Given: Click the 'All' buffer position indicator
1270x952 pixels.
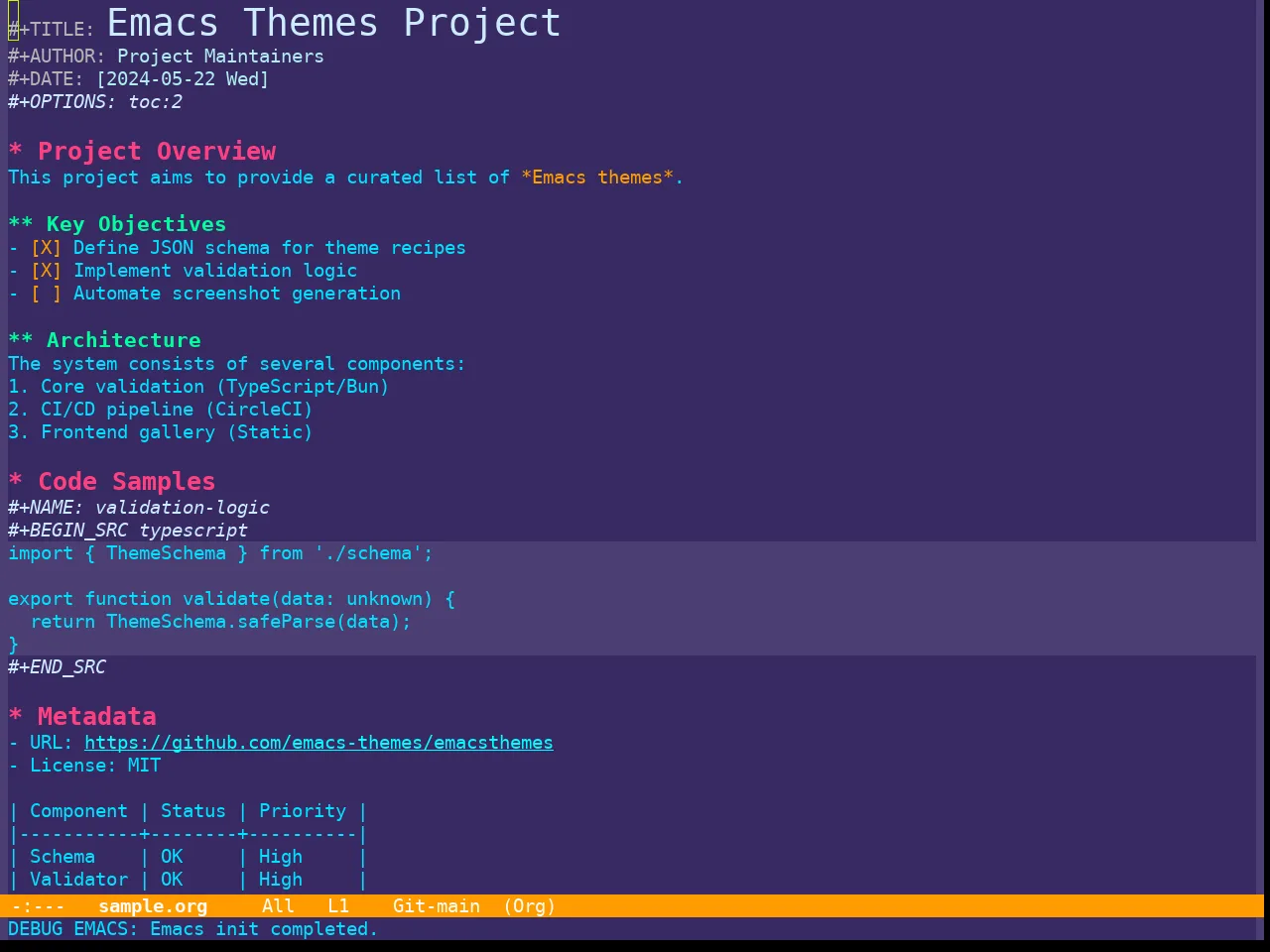Looking at the screenshot, I should point(278,906).
